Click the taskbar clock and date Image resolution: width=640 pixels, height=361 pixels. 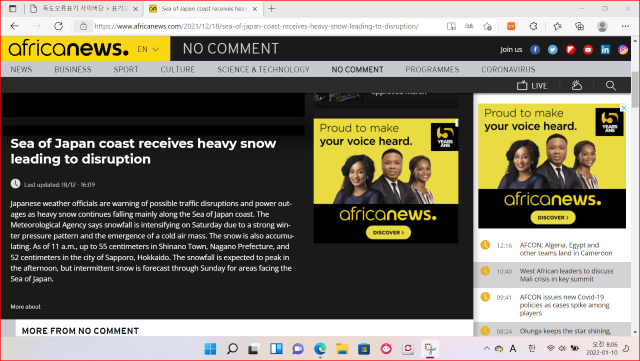point(602,348)
